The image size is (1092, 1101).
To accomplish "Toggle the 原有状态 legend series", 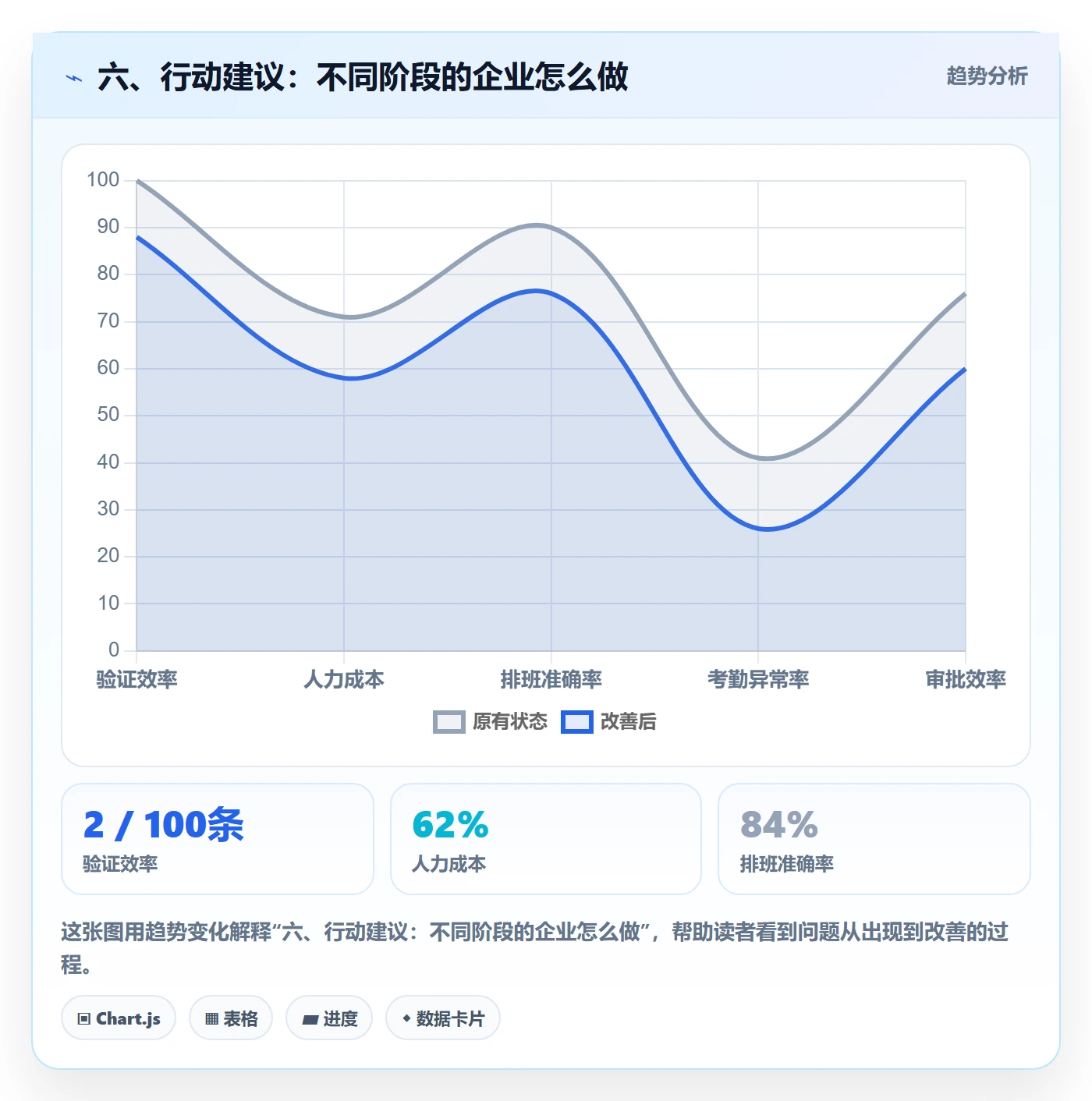I will coord(491,721).
